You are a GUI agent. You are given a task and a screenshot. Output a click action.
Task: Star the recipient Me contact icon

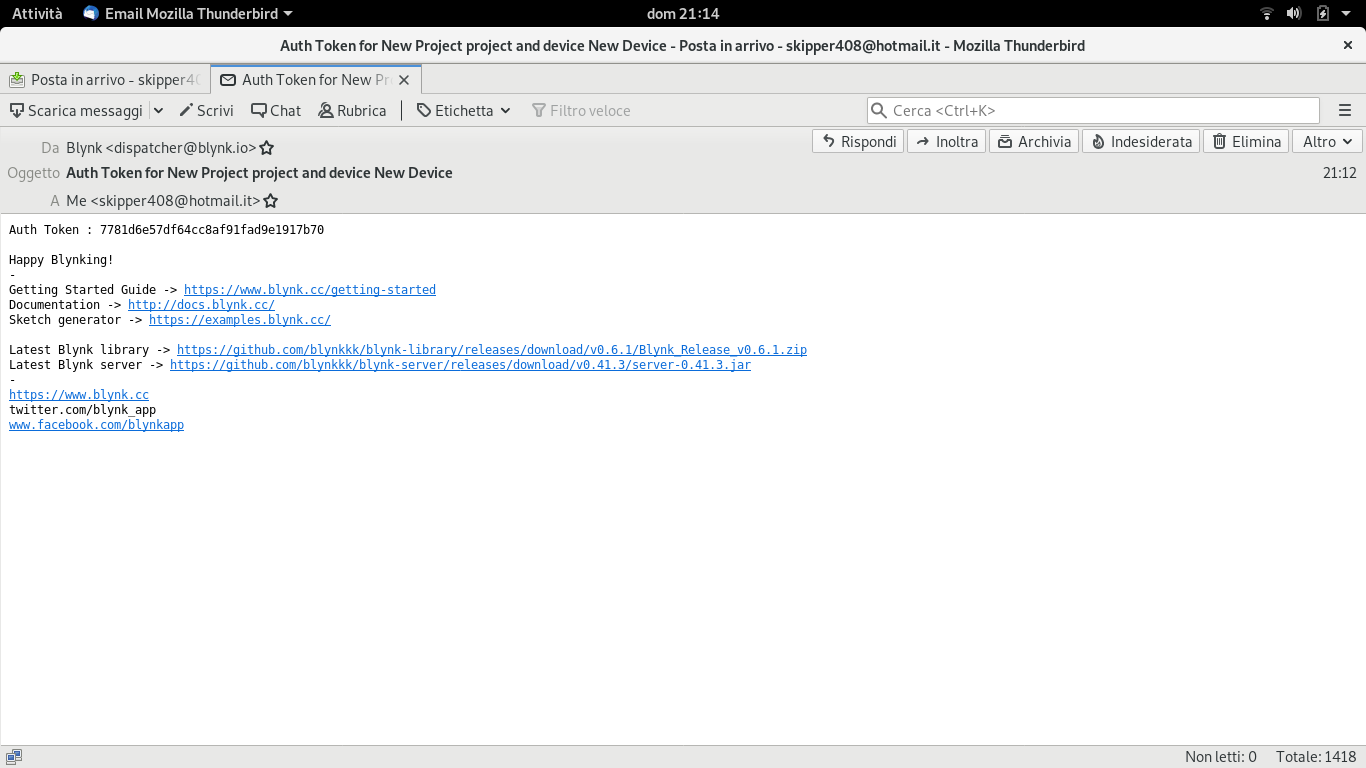coord(270,201)
